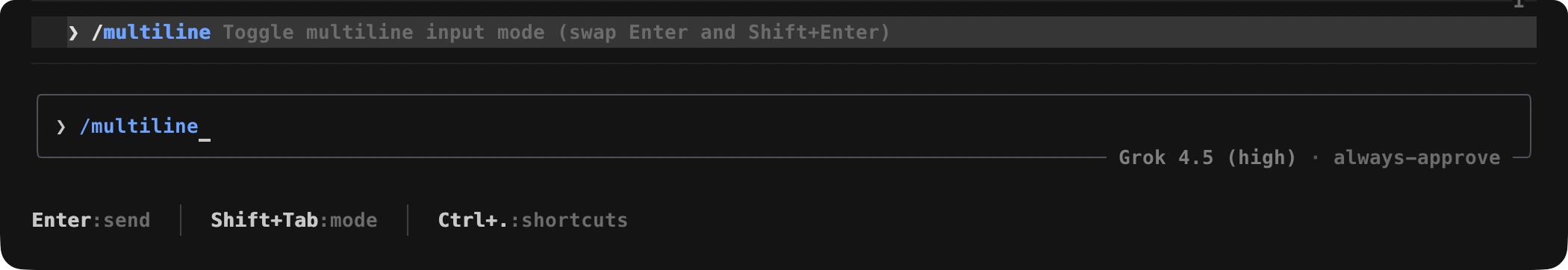Click the (high) reasoning effort indicator
Viewport: 1568px width, 270px height.
coord(1262,157)
